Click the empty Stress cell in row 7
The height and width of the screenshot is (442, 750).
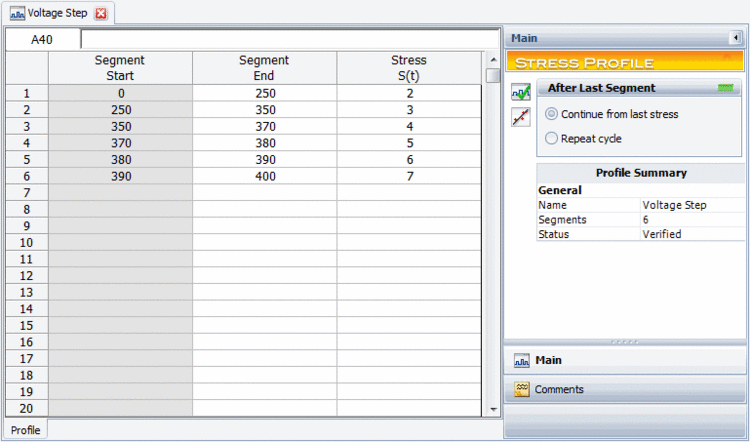coord(409,193)
